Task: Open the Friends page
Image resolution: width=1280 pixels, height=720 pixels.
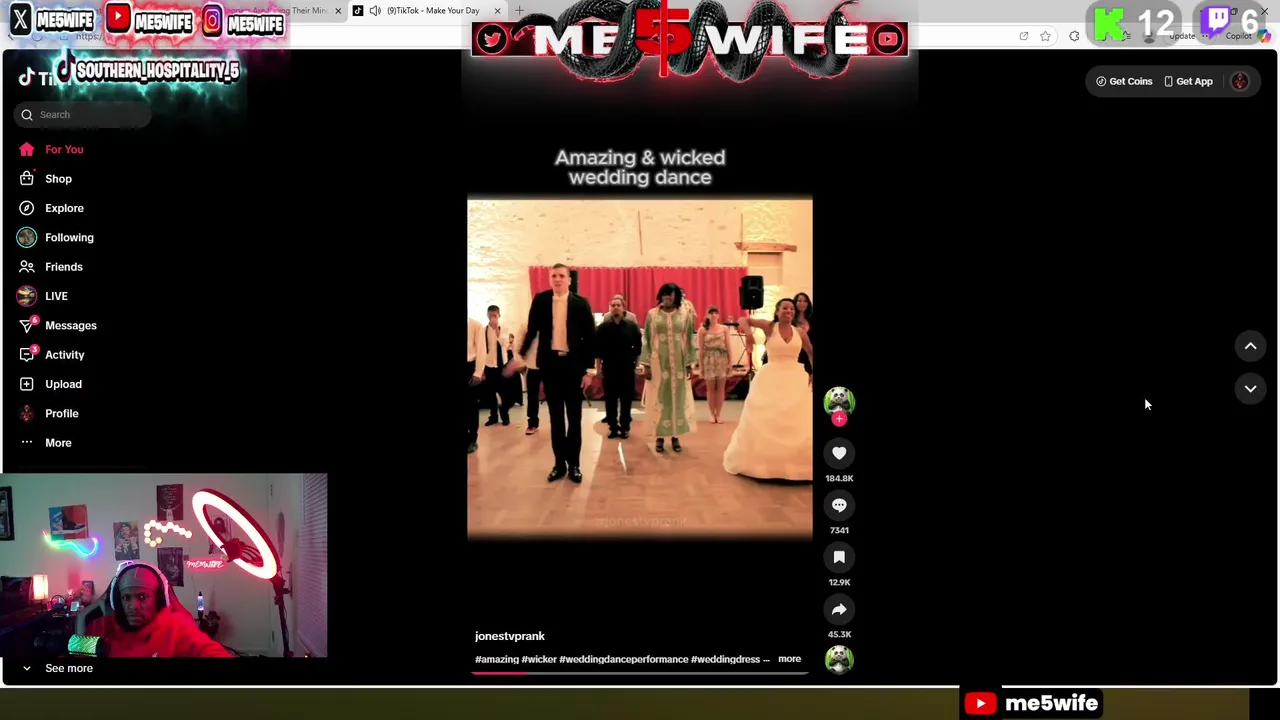Action: point(63,267)
